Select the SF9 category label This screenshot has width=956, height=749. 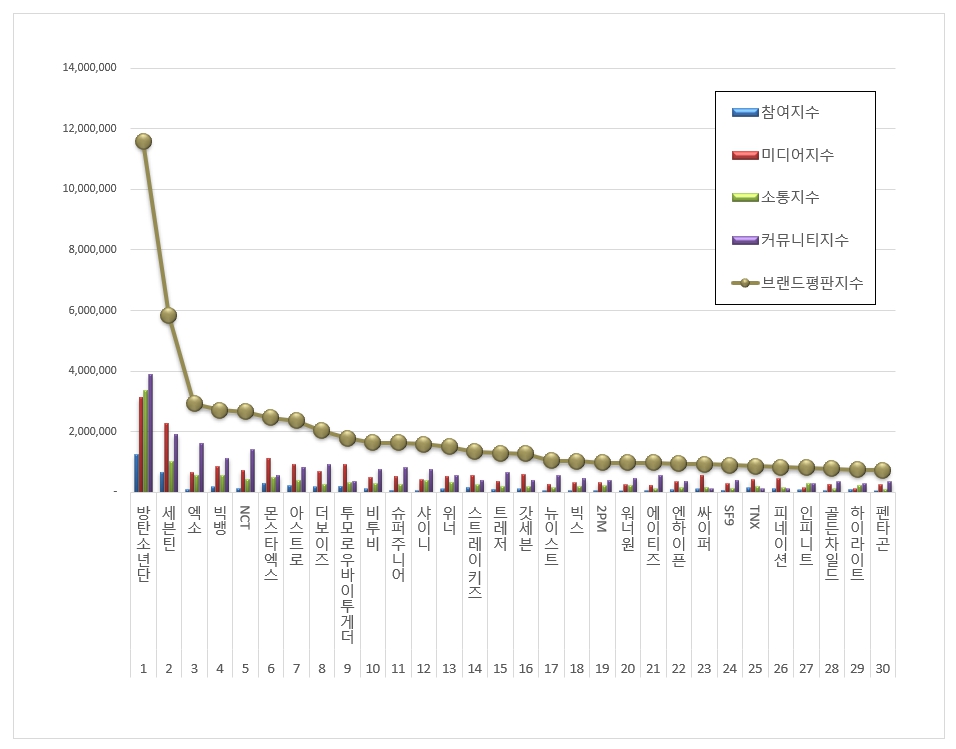(730, 515)
